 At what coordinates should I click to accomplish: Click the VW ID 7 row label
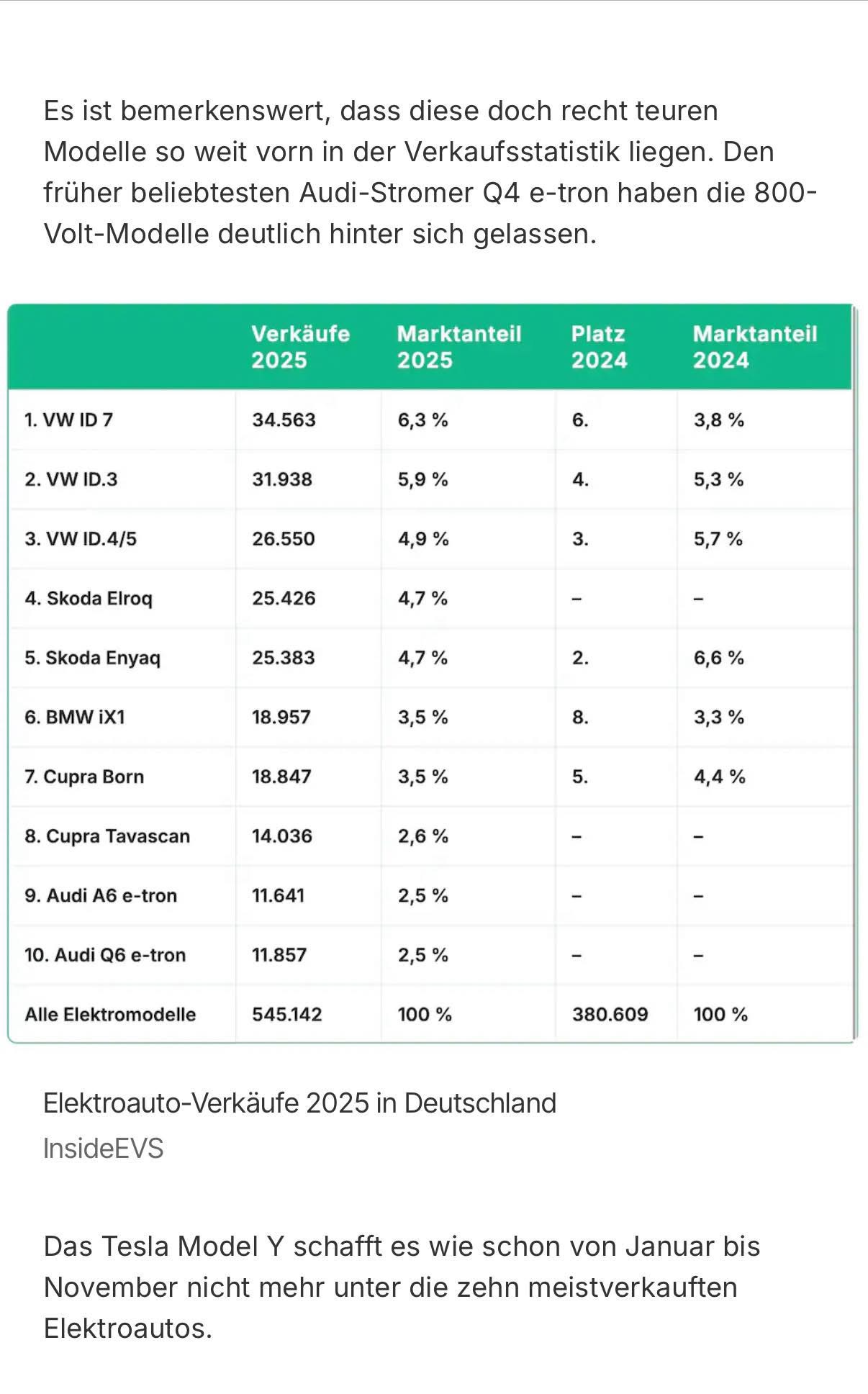[68, 420]
